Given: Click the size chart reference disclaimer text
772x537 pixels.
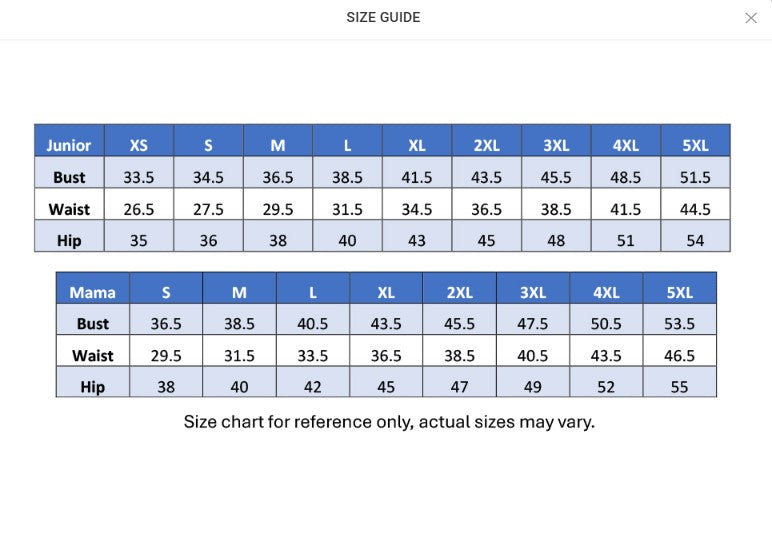Looking at the screenshot, I should (389, 421).
